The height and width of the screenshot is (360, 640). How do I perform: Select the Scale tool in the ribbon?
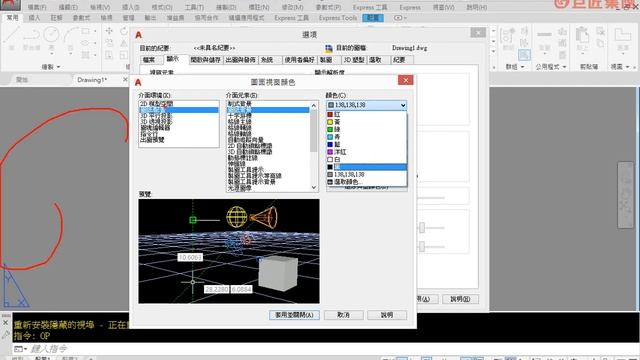124,55
